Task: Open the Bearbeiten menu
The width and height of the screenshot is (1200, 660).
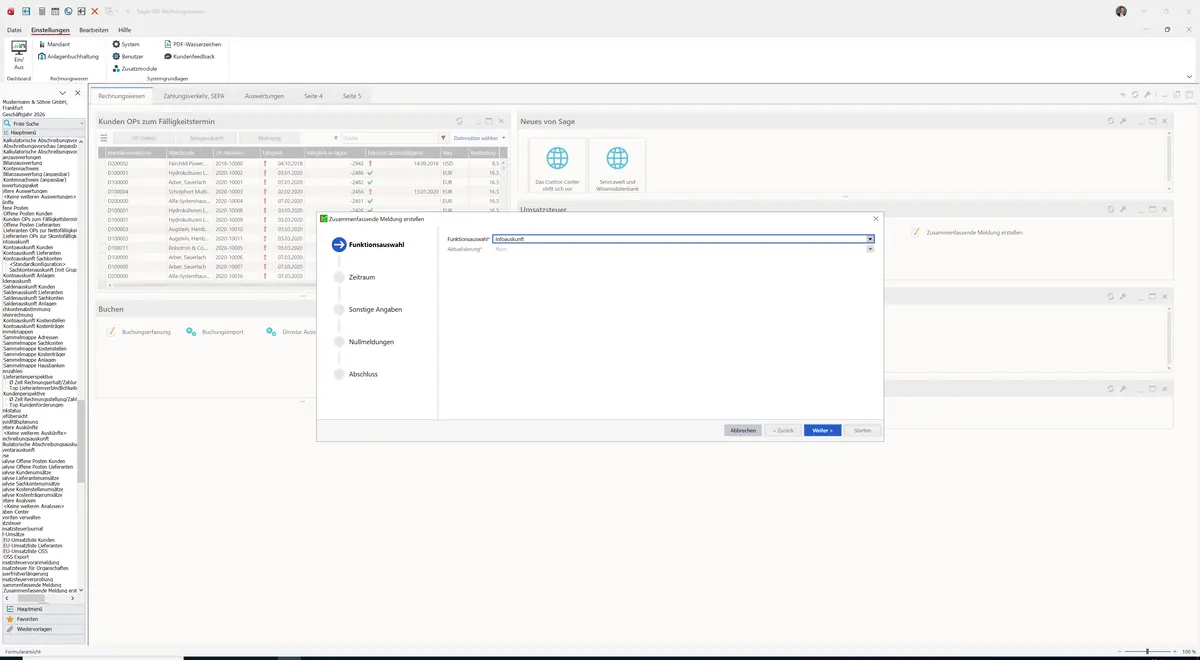Action: pos(94,30)
